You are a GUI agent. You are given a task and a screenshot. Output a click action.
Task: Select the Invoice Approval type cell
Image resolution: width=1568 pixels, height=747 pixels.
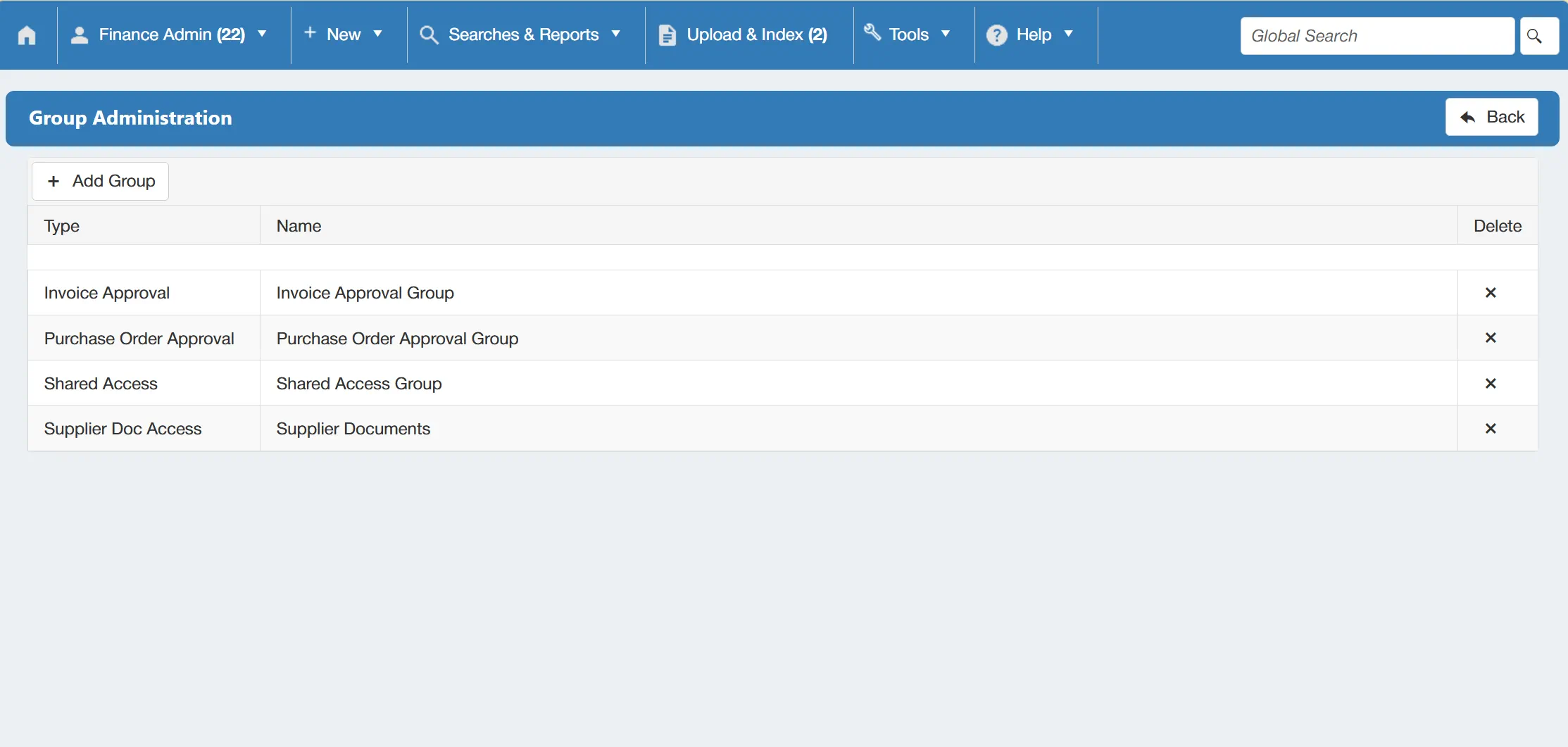(144, 293)
